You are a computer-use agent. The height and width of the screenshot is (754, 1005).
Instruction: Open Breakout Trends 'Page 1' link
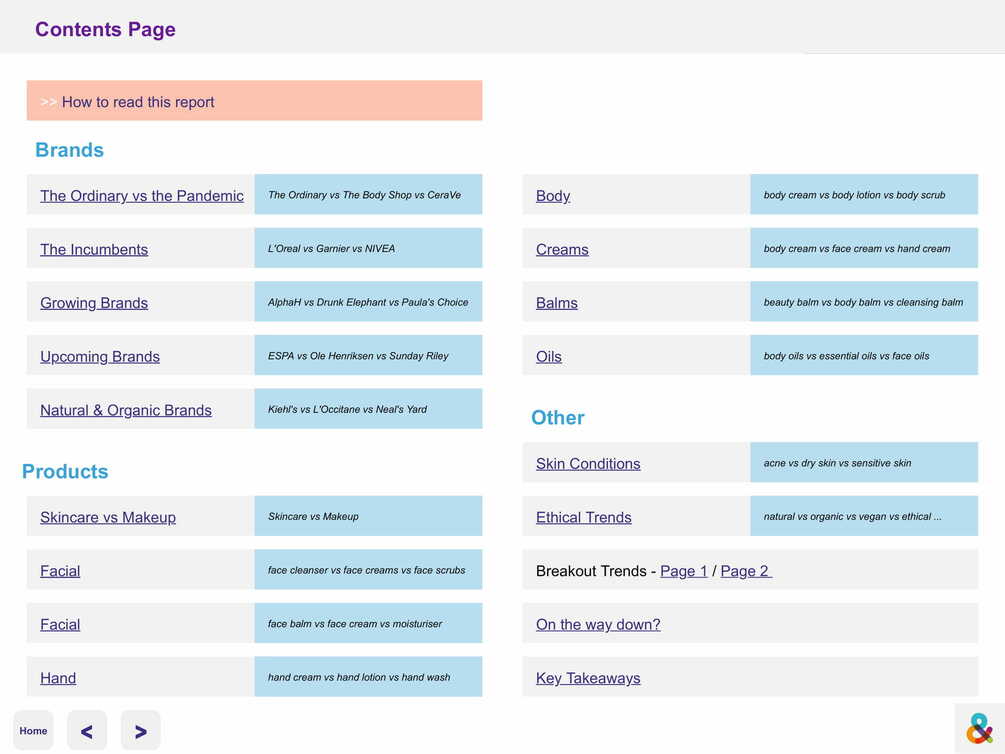[x=684, y=571]
